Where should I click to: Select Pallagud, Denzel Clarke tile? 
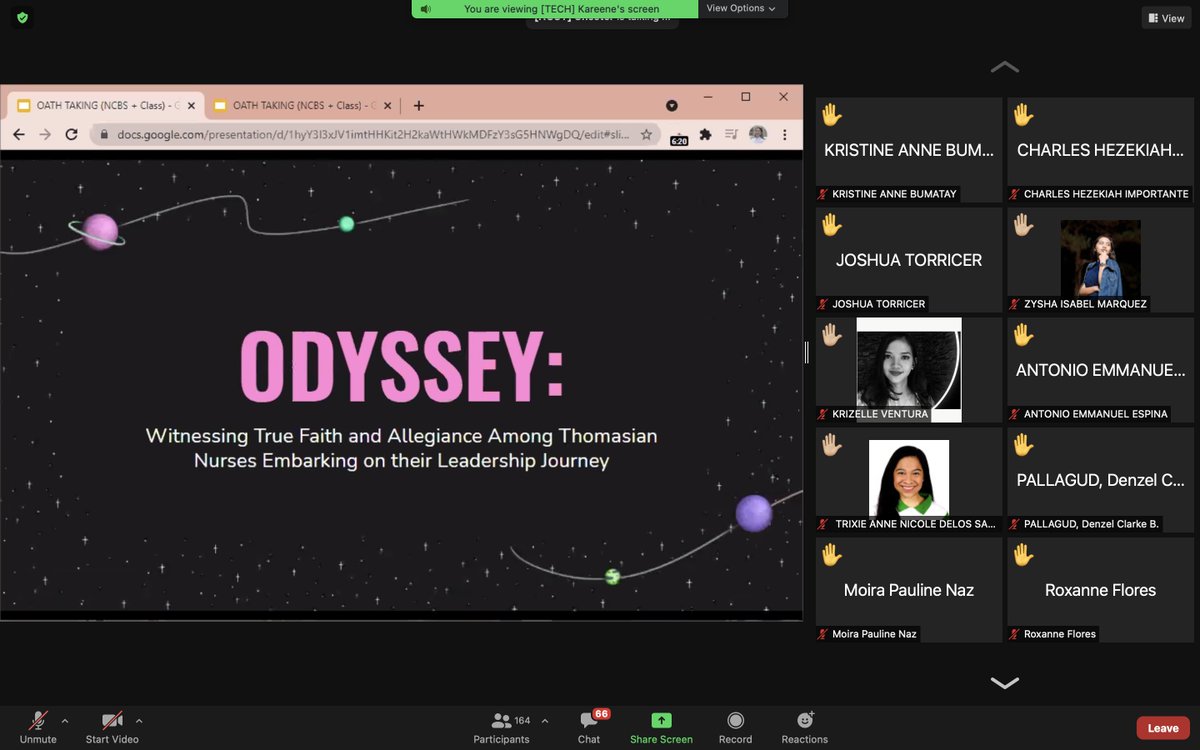click(x=1101, y=480)
